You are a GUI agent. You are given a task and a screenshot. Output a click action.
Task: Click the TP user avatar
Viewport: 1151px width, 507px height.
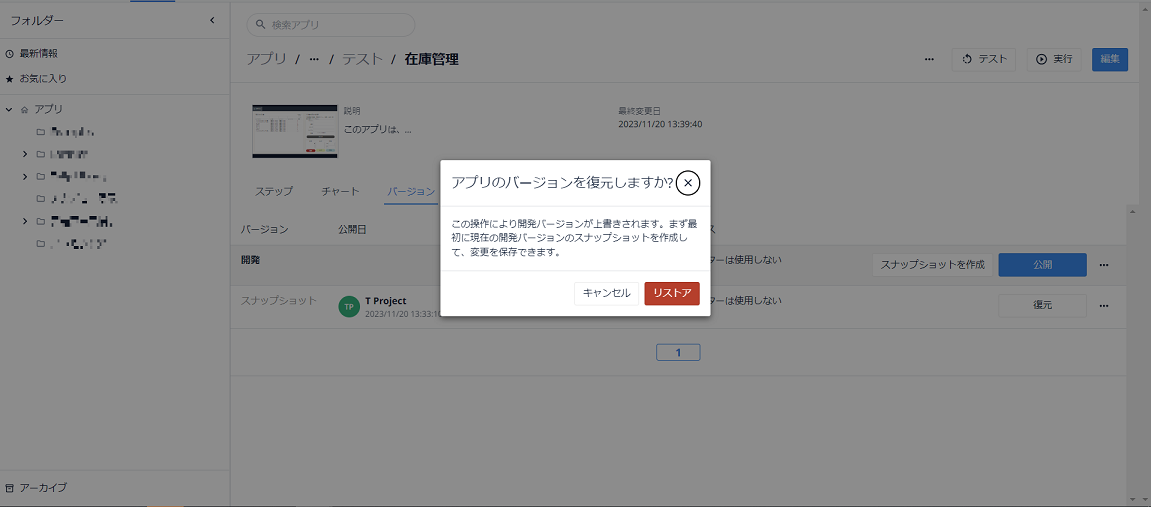[x=349, y=307]
